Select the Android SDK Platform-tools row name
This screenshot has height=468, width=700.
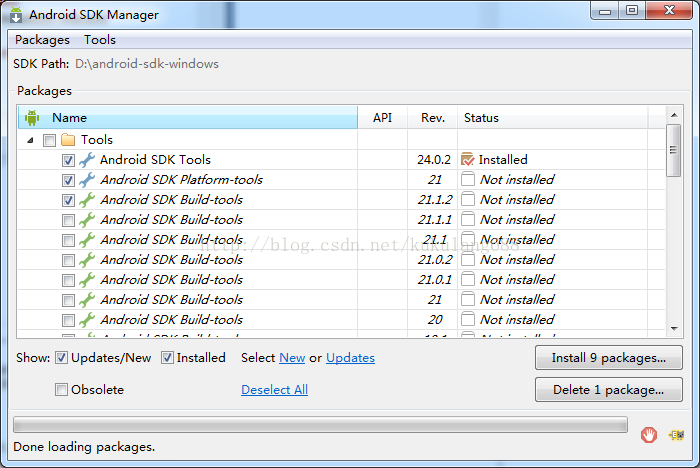182,180
